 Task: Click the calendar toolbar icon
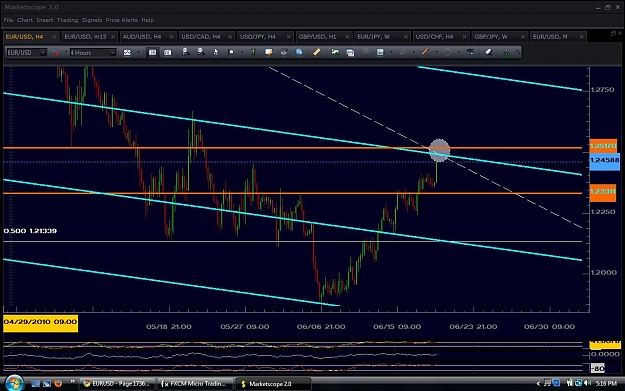click(x=350, y=52)
